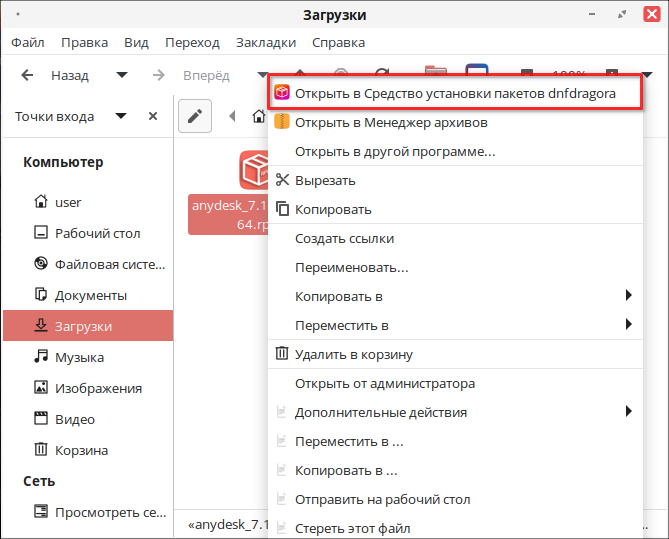669x539 pixels.
Task: Choose Открыть в Менеджер архивов
Action: pyautogui.click(x=391, y=123)
